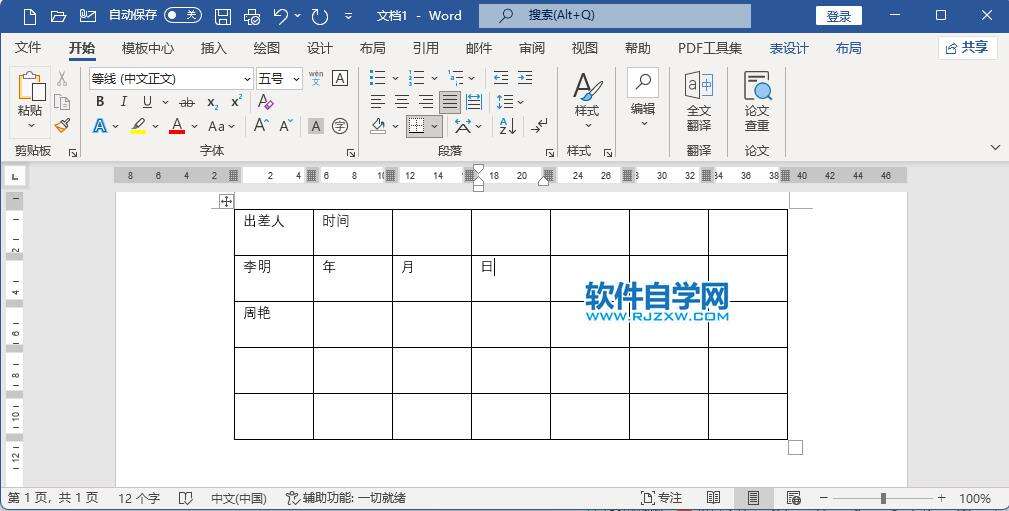
Task: Toggle Bold formatting
Action: [x=100, y=102]
